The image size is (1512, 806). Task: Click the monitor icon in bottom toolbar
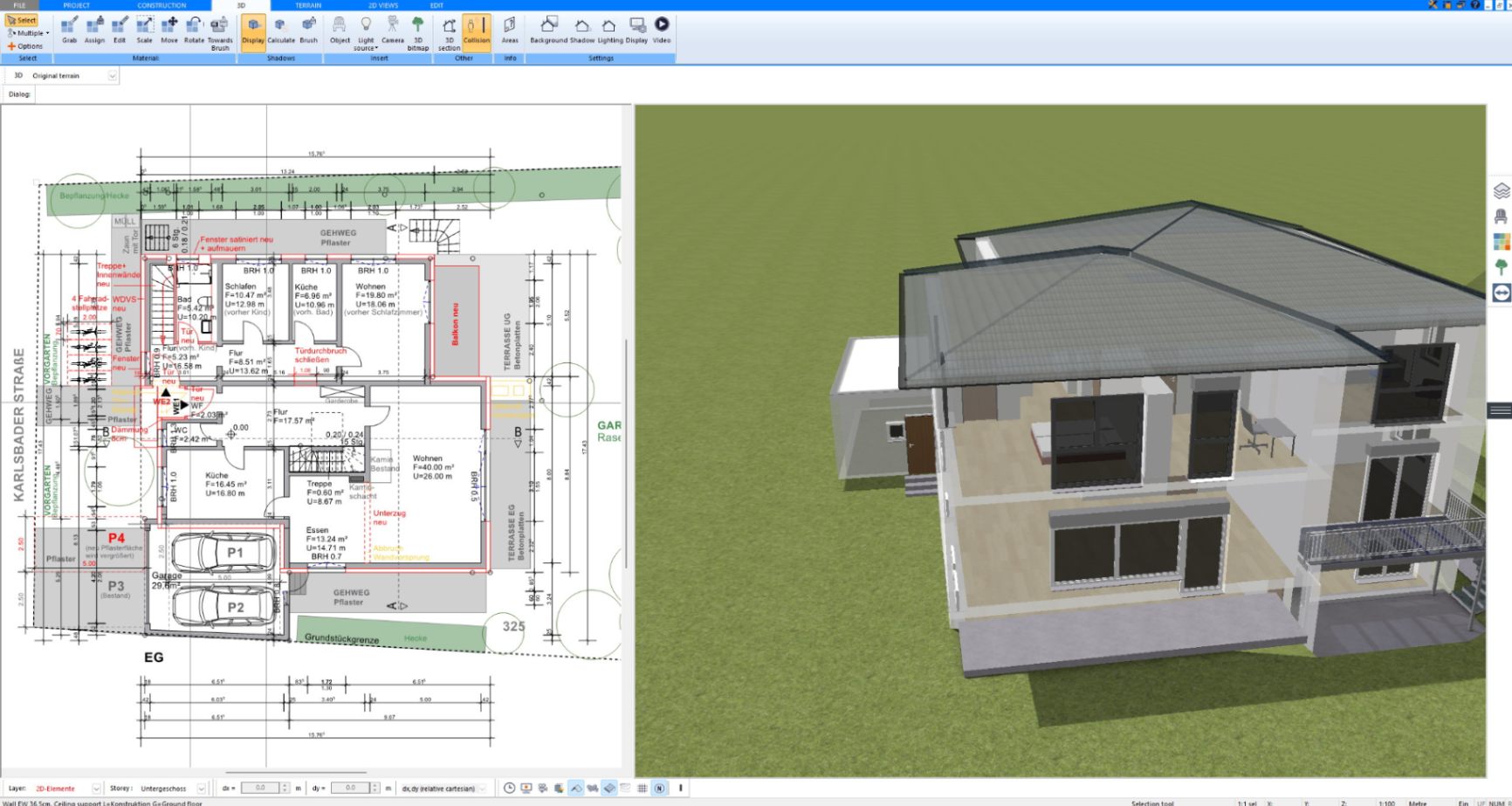(x=526, y=789)
